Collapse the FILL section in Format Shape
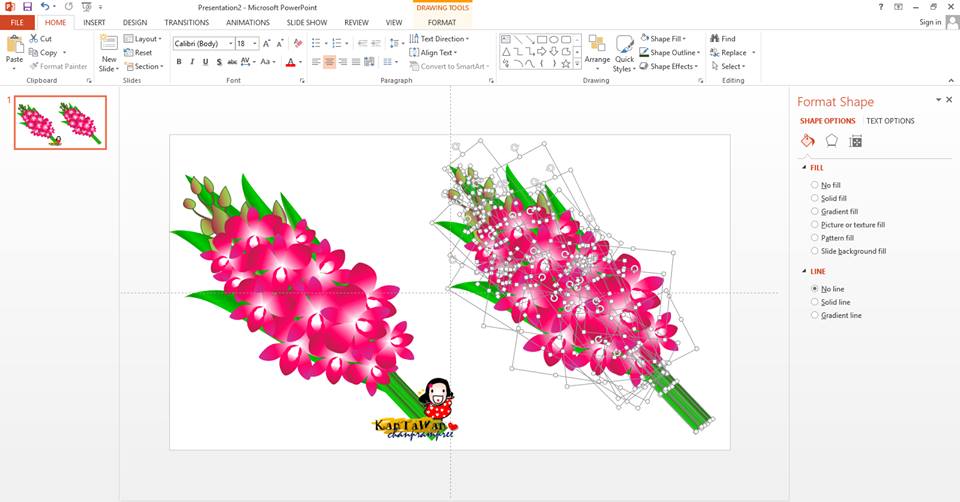Screen dimensions: 960x502 pos(804,168)
